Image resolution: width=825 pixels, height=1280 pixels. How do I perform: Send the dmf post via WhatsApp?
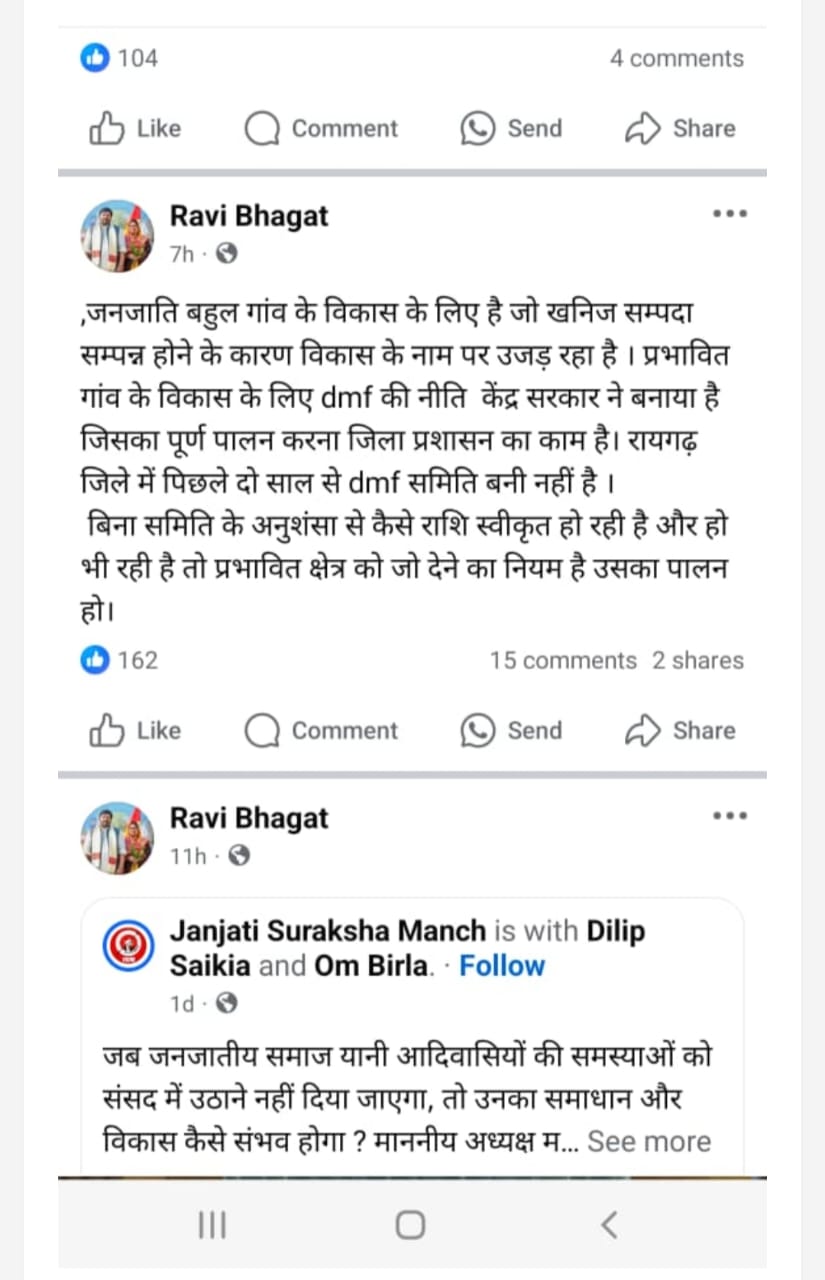(478, 731)
